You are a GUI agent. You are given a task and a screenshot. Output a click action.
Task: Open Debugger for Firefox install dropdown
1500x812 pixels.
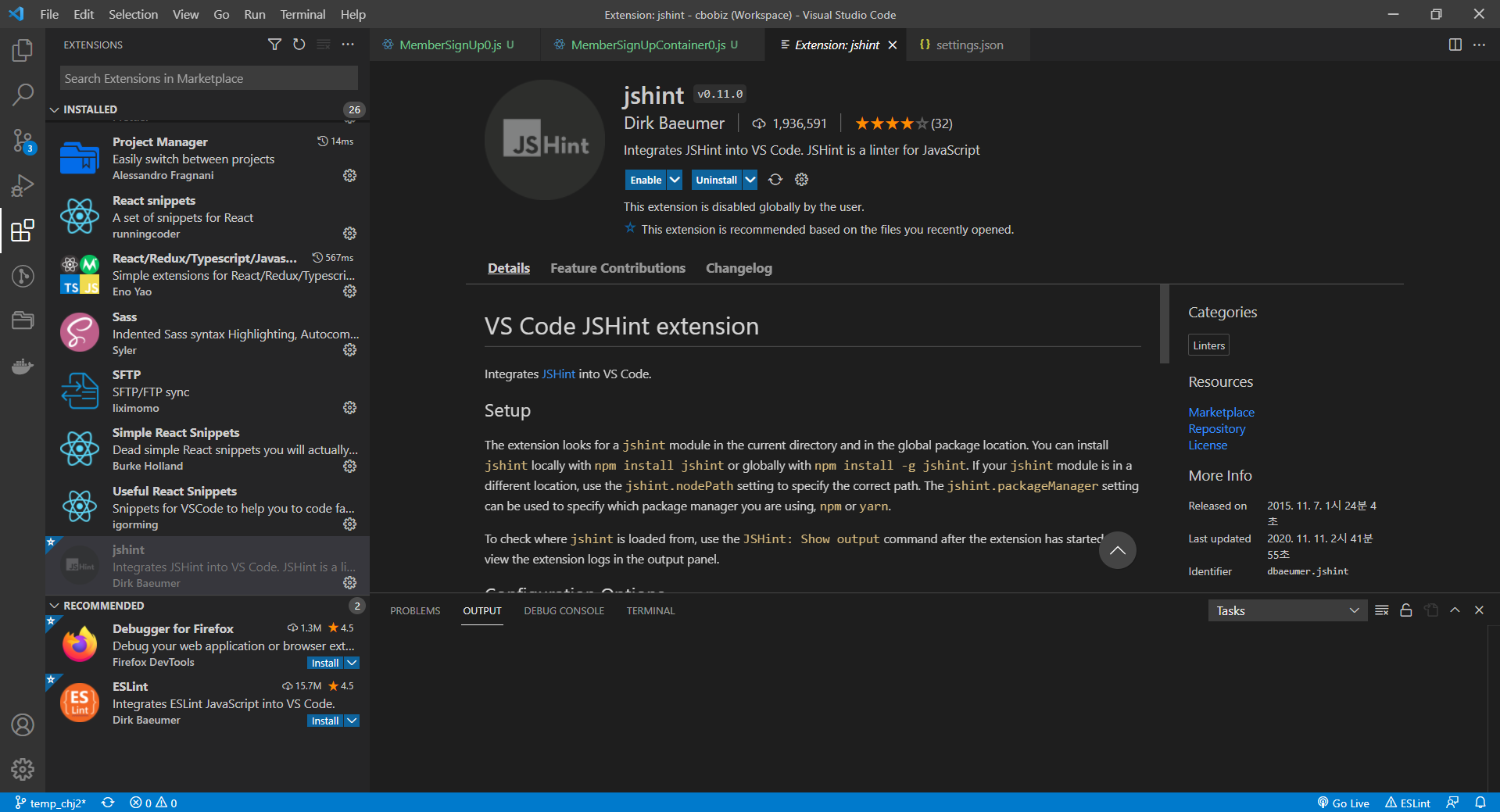[353, 663]
